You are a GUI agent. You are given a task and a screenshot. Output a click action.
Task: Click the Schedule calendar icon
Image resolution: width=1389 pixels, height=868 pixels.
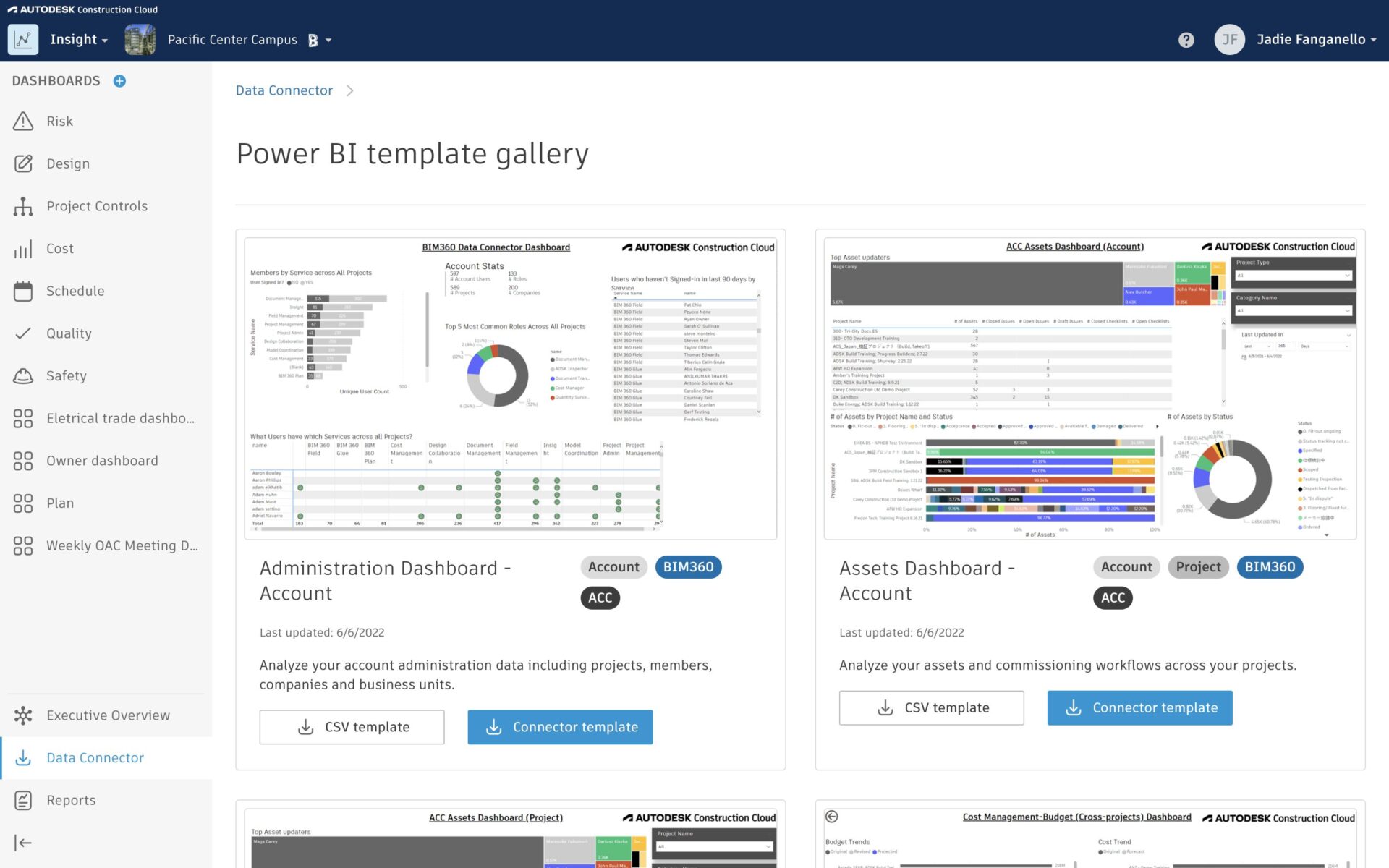coord(23,291)
